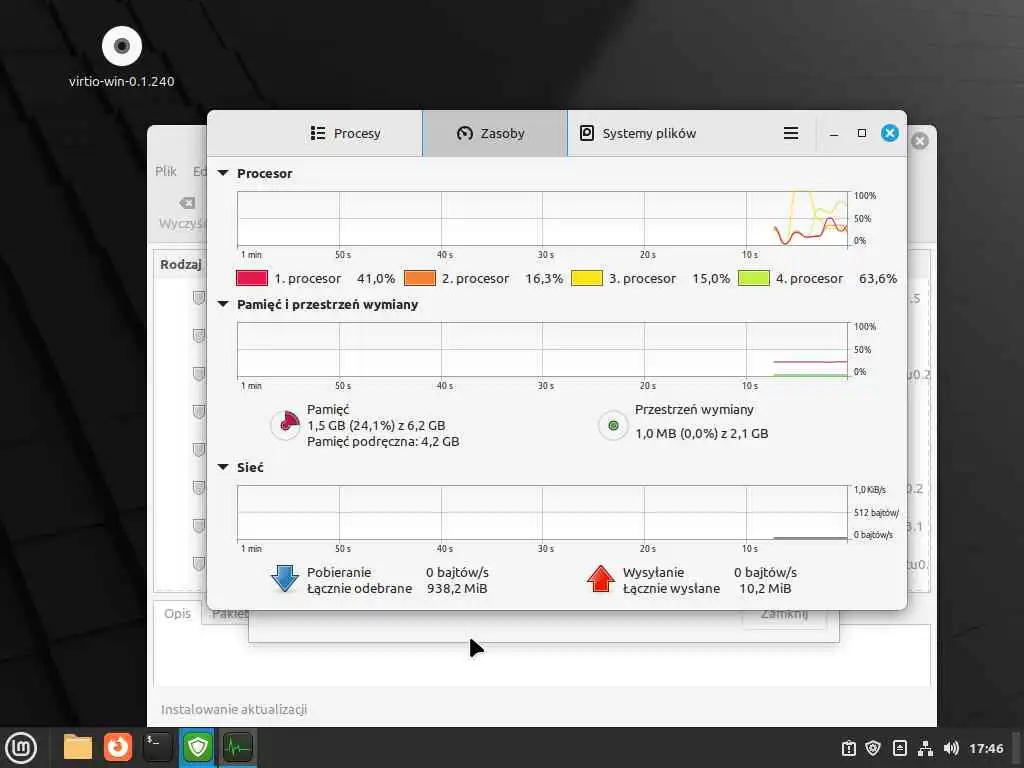
Task: Open Opis tab in Update Manager window
Action: (177, 613)
